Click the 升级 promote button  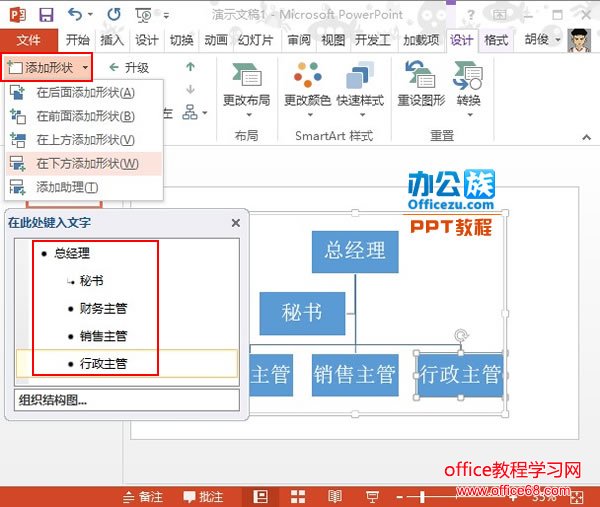click(129, 68)
